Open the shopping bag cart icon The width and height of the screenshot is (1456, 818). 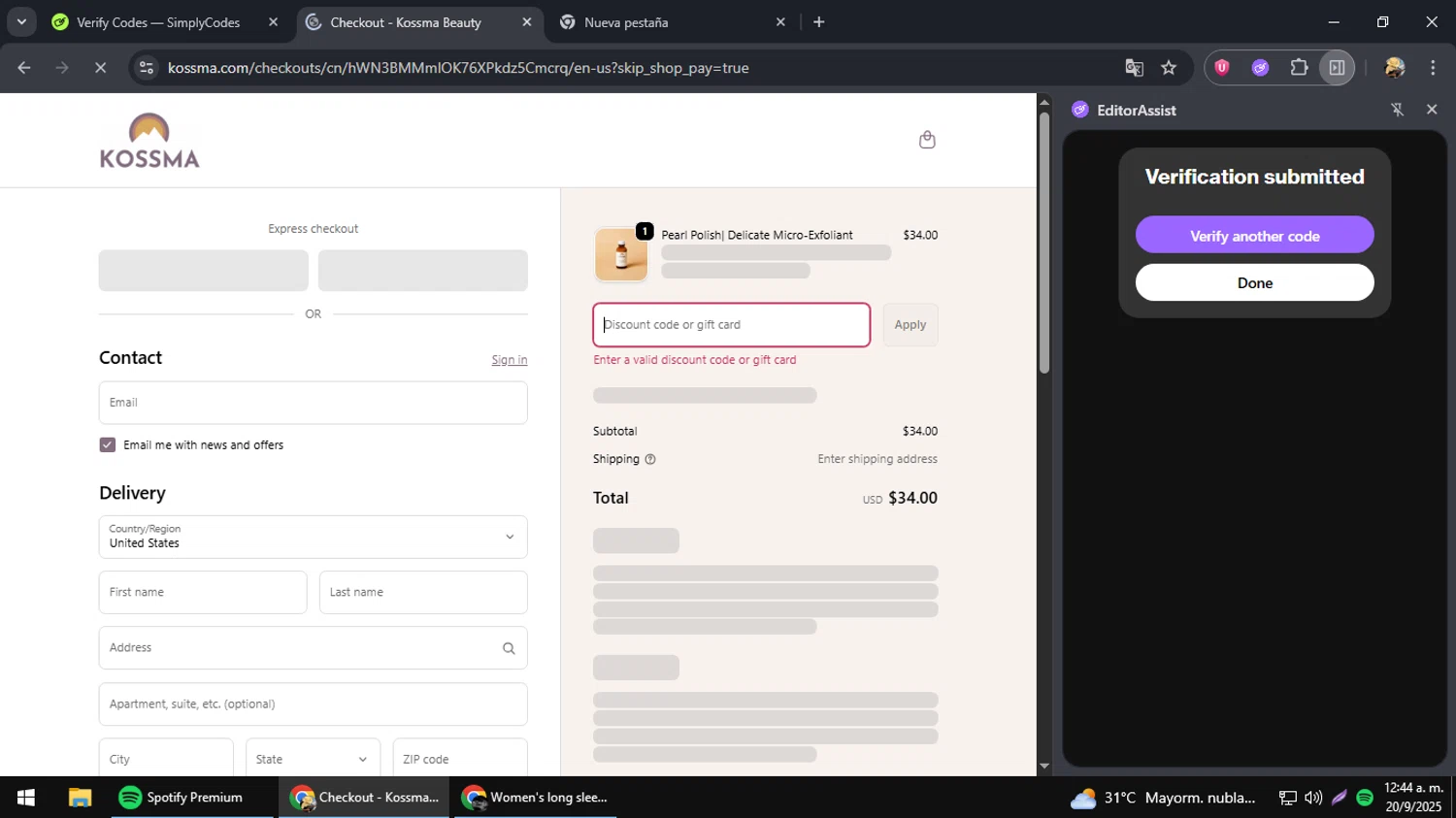click(927, 140)
